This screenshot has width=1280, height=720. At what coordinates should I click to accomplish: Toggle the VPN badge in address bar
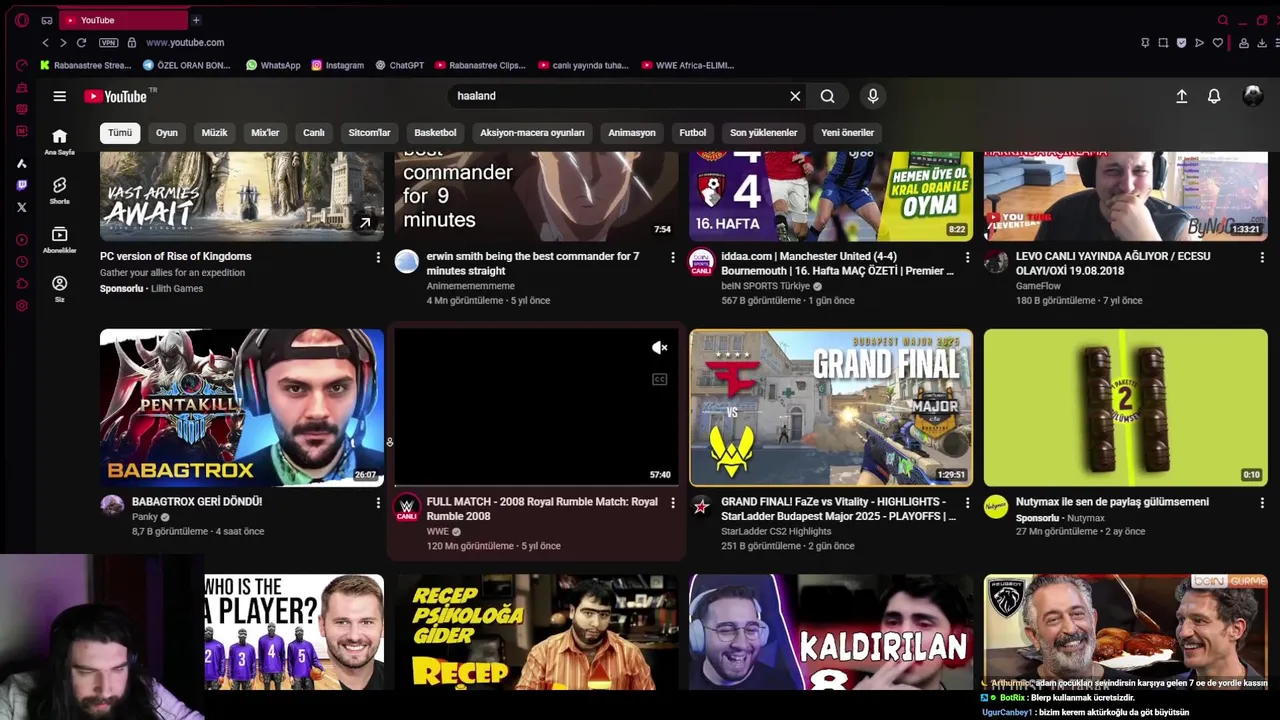tap(109, 43)
